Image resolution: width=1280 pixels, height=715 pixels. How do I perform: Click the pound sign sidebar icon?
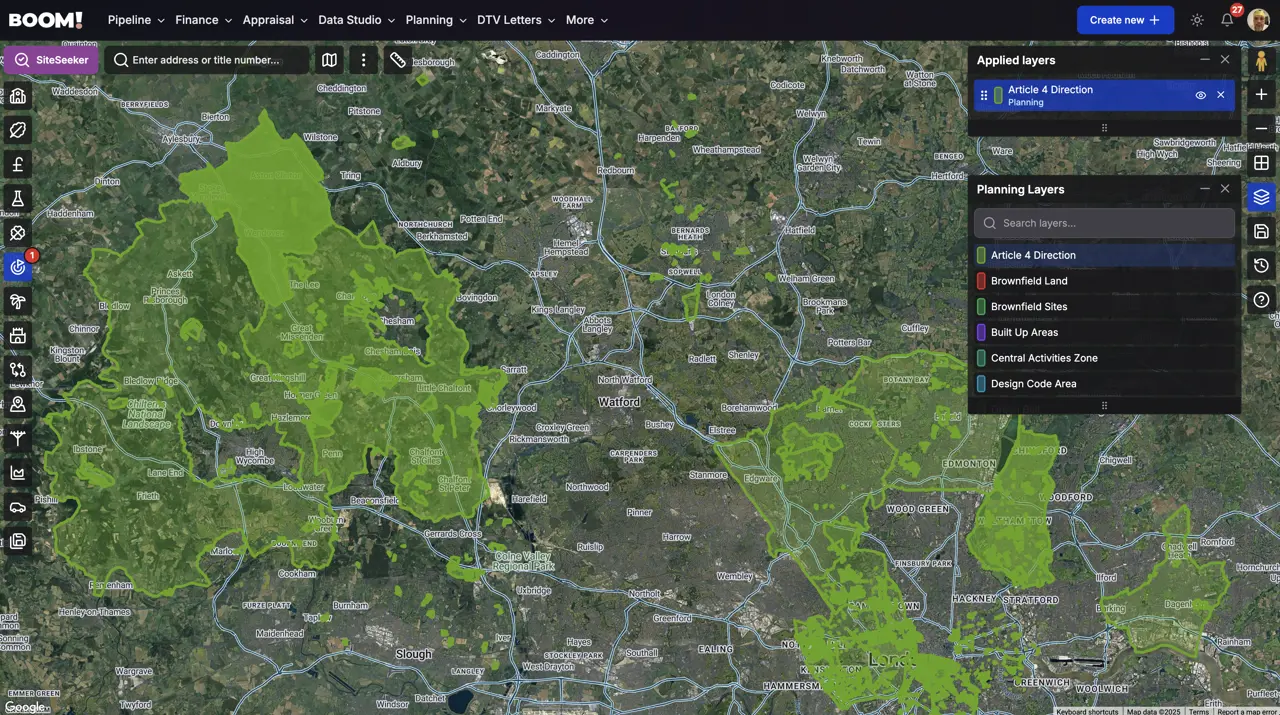point(18,164)
